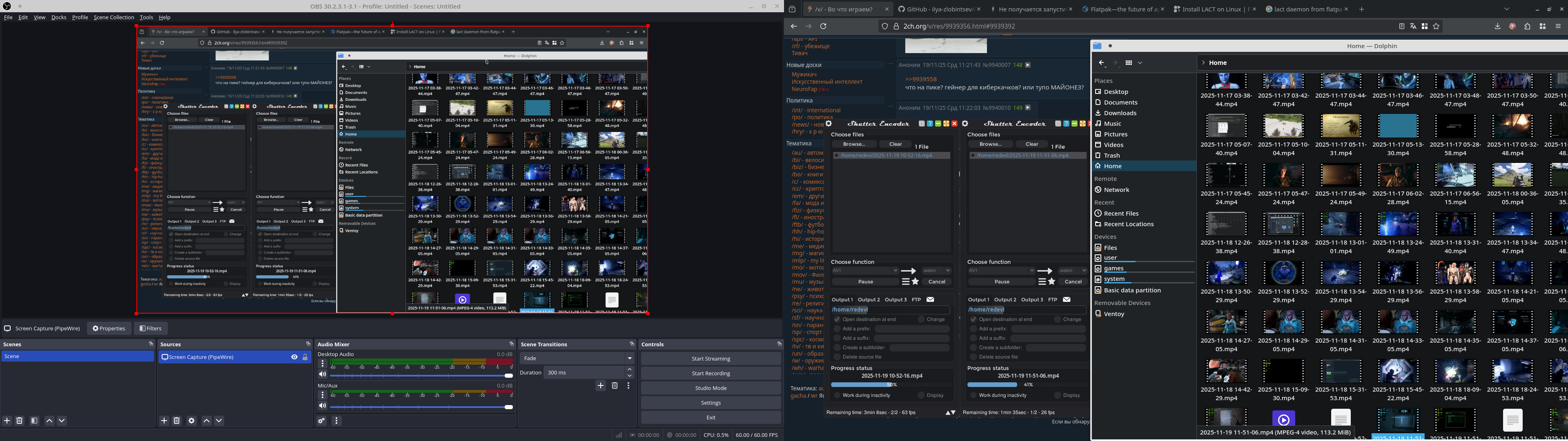This screenshot has width=1568, height=441.
Task: Open the Scene Collection menu
Action: click(x=113, y=17)
